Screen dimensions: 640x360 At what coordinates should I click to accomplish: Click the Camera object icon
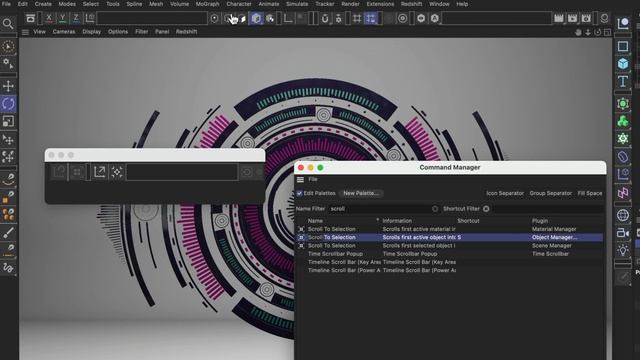[x=623, y=233]
